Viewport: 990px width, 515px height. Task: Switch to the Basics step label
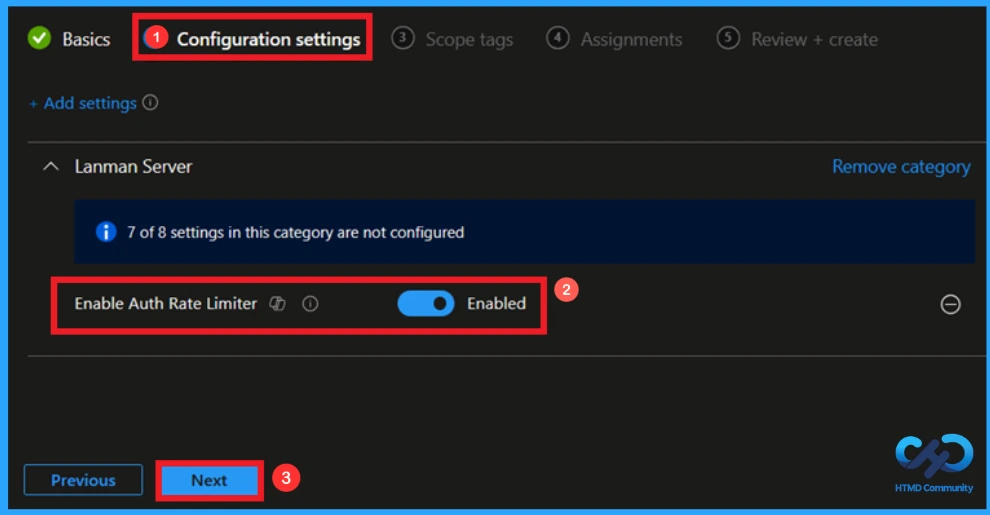point(86,39)
